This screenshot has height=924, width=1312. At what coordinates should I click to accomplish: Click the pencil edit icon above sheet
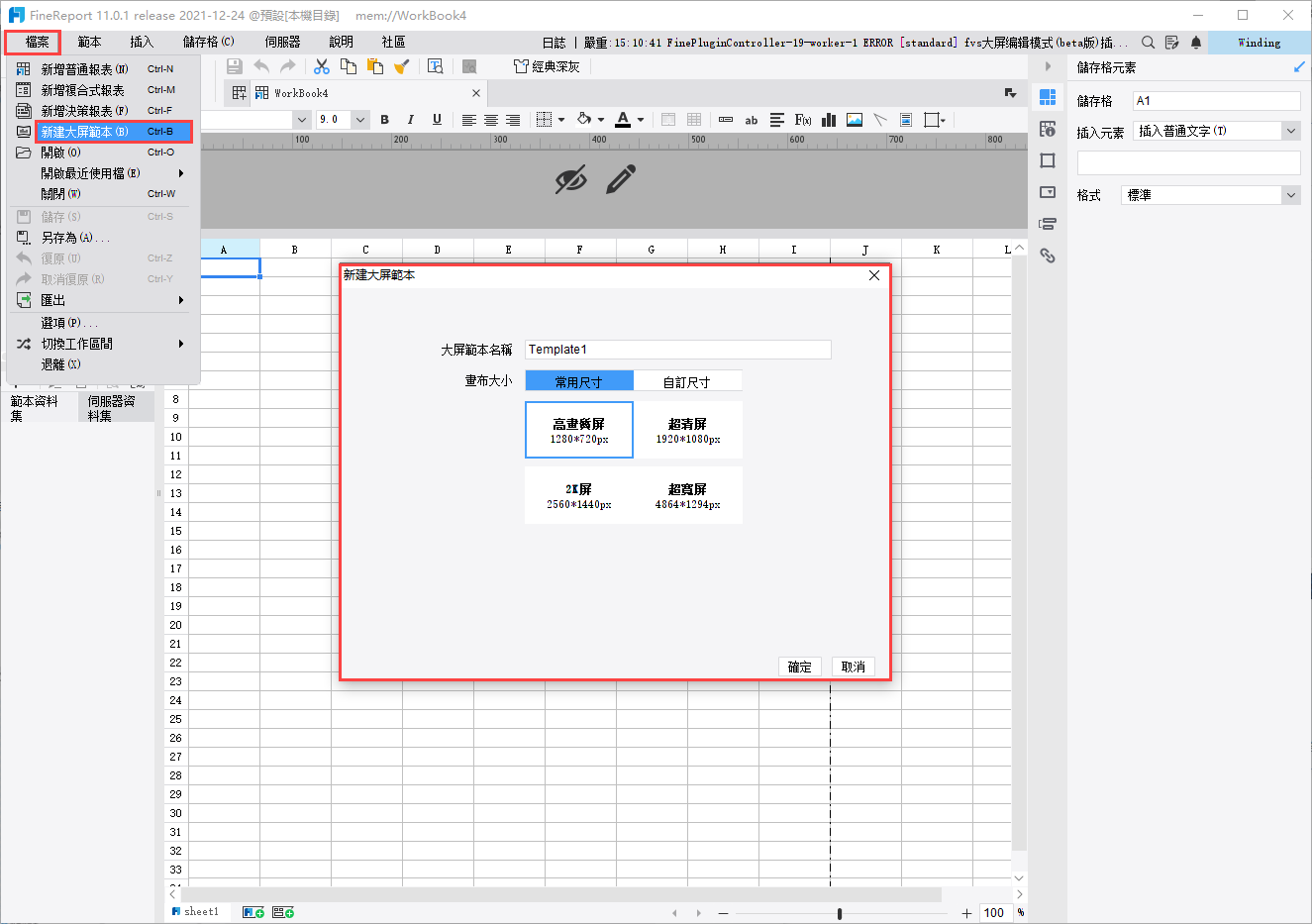(x=621, y=179)
